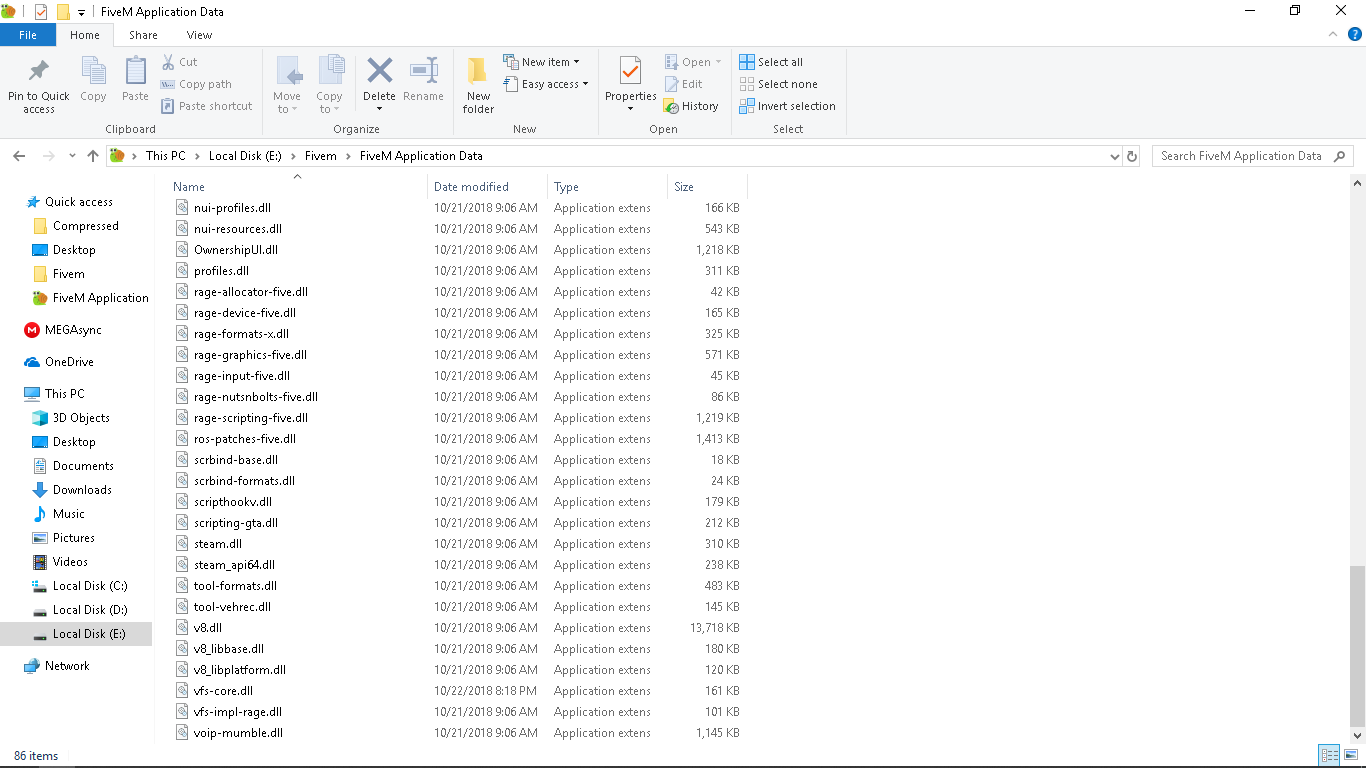Go up one folder level
Screen dimensions: 1366x768
click(93, 156)
